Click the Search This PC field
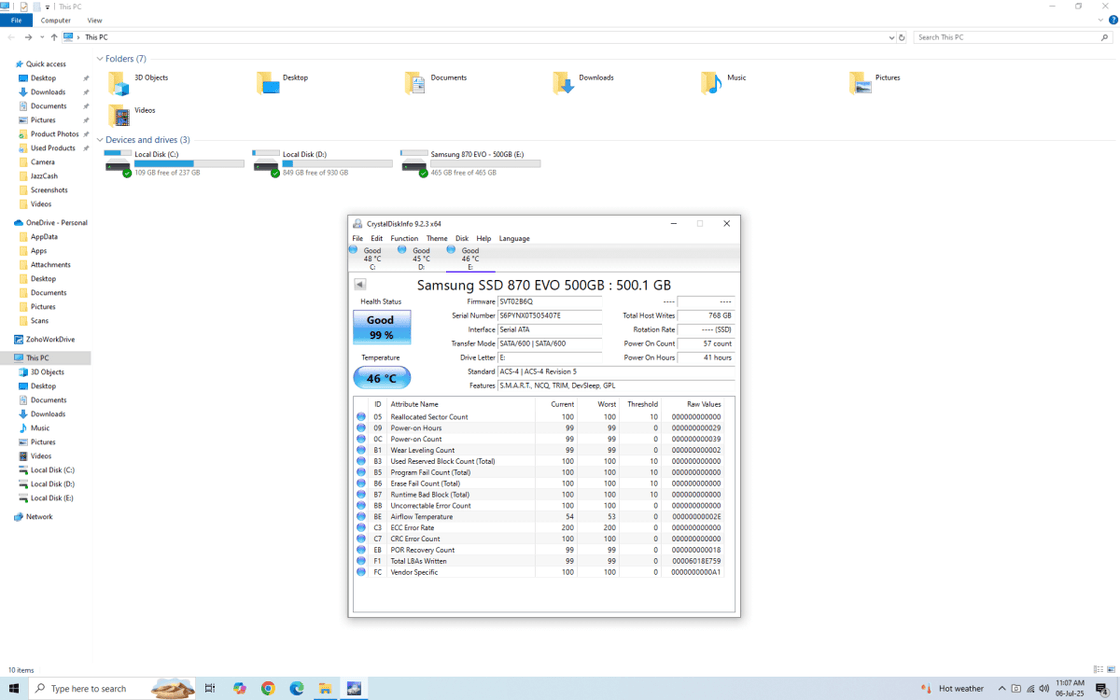 coord(1005,37)
